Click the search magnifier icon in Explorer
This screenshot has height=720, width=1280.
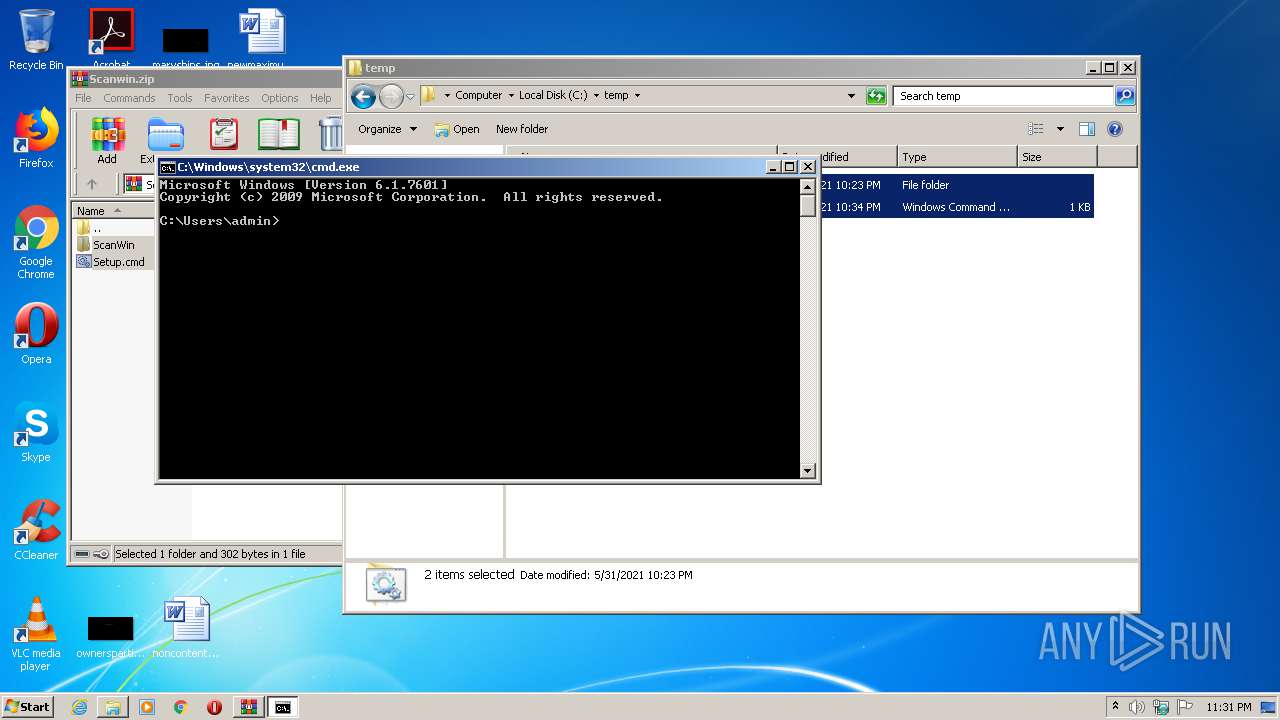coord(1125,96)
